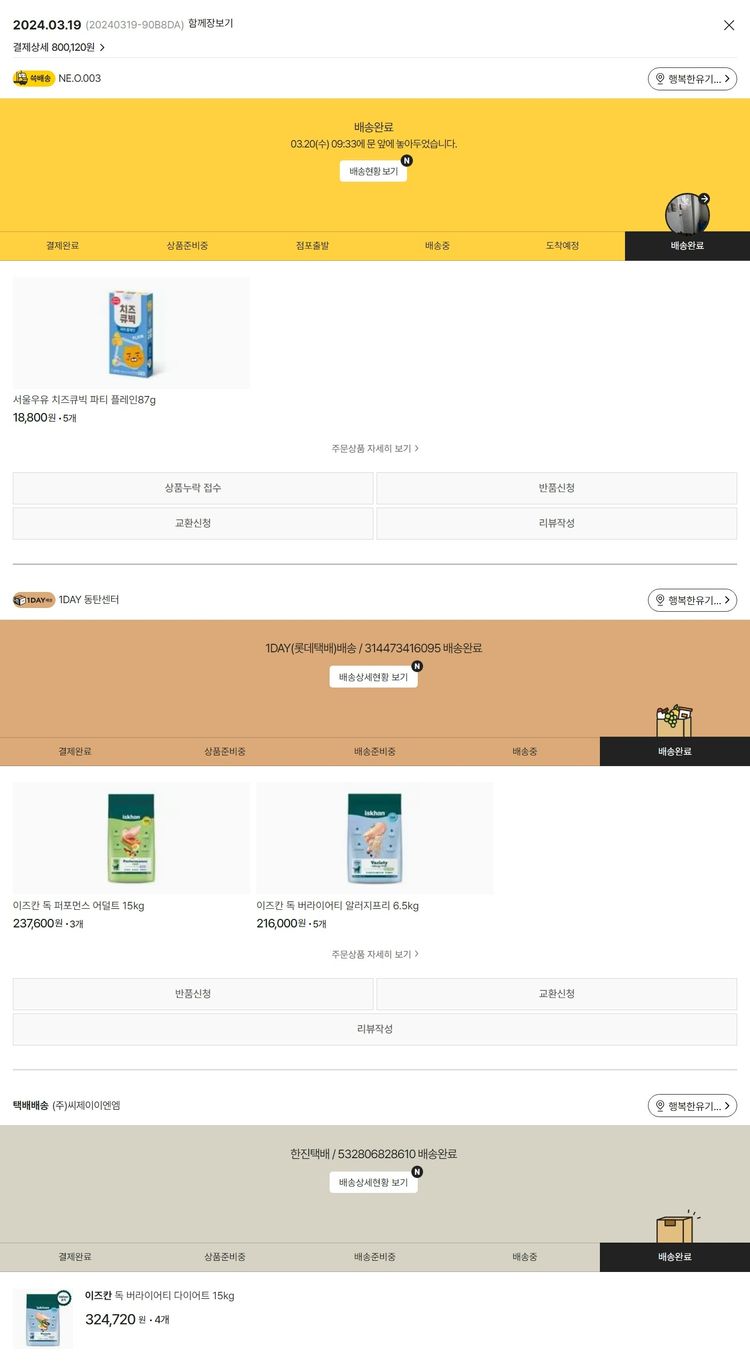750x1365 pixels.
Task: Select the 배송완료 step in yellow tracker
Action: (687, 246)
